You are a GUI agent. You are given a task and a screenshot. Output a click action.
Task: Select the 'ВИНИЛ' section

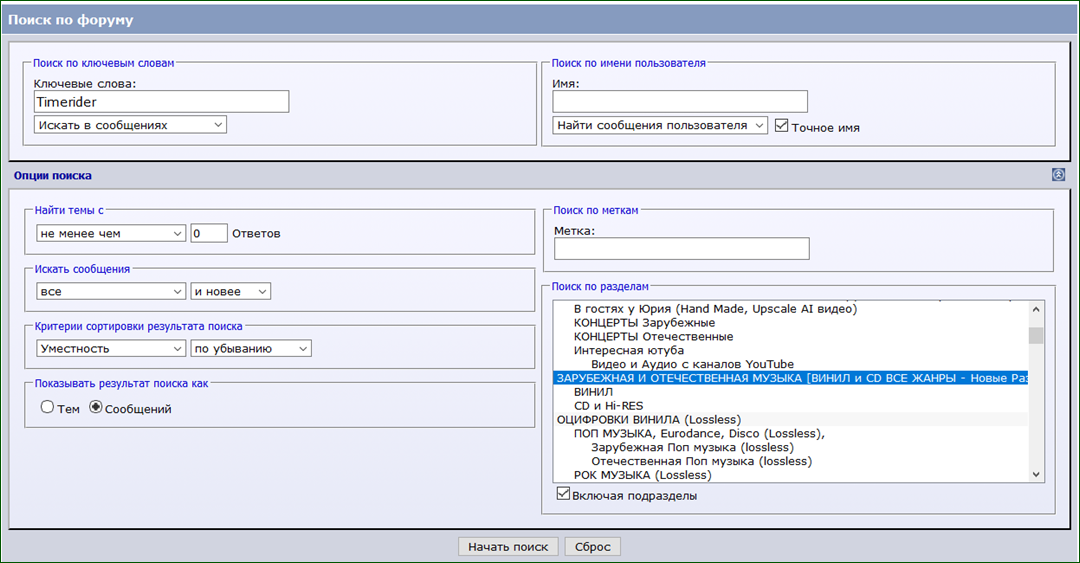(791, 391)
